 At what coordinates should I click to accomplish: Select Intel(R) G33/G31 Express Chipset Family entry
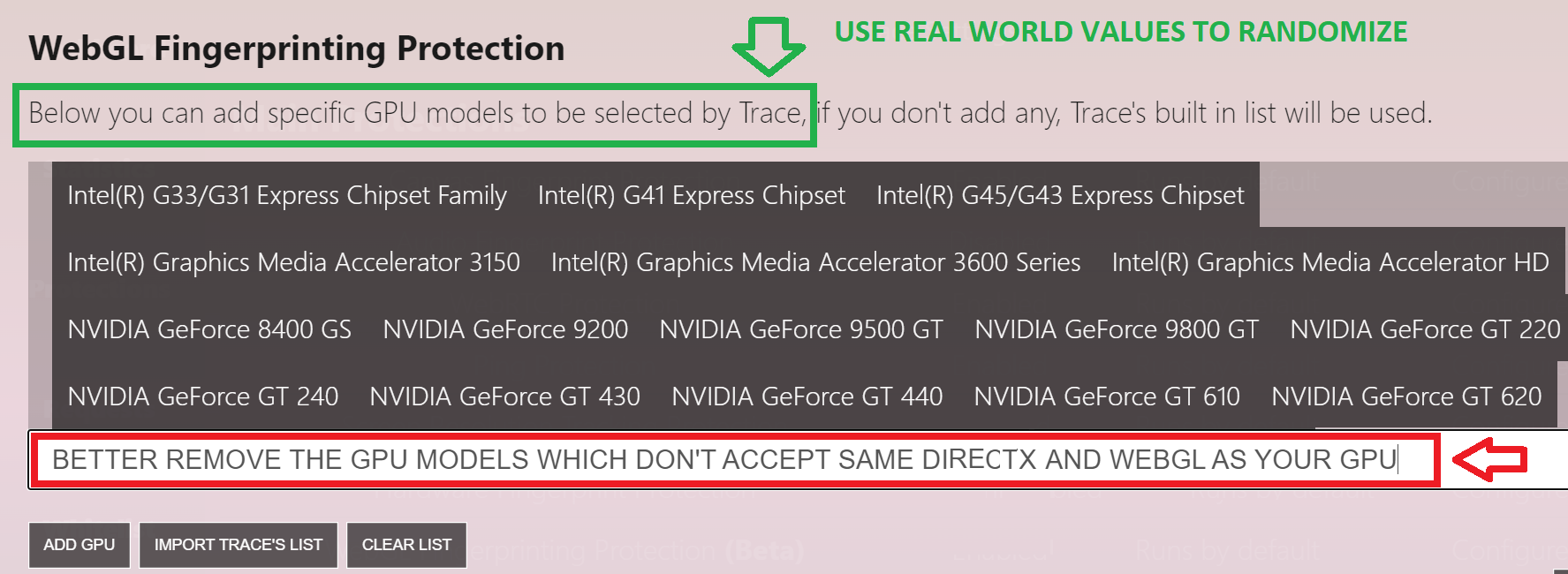287,195
